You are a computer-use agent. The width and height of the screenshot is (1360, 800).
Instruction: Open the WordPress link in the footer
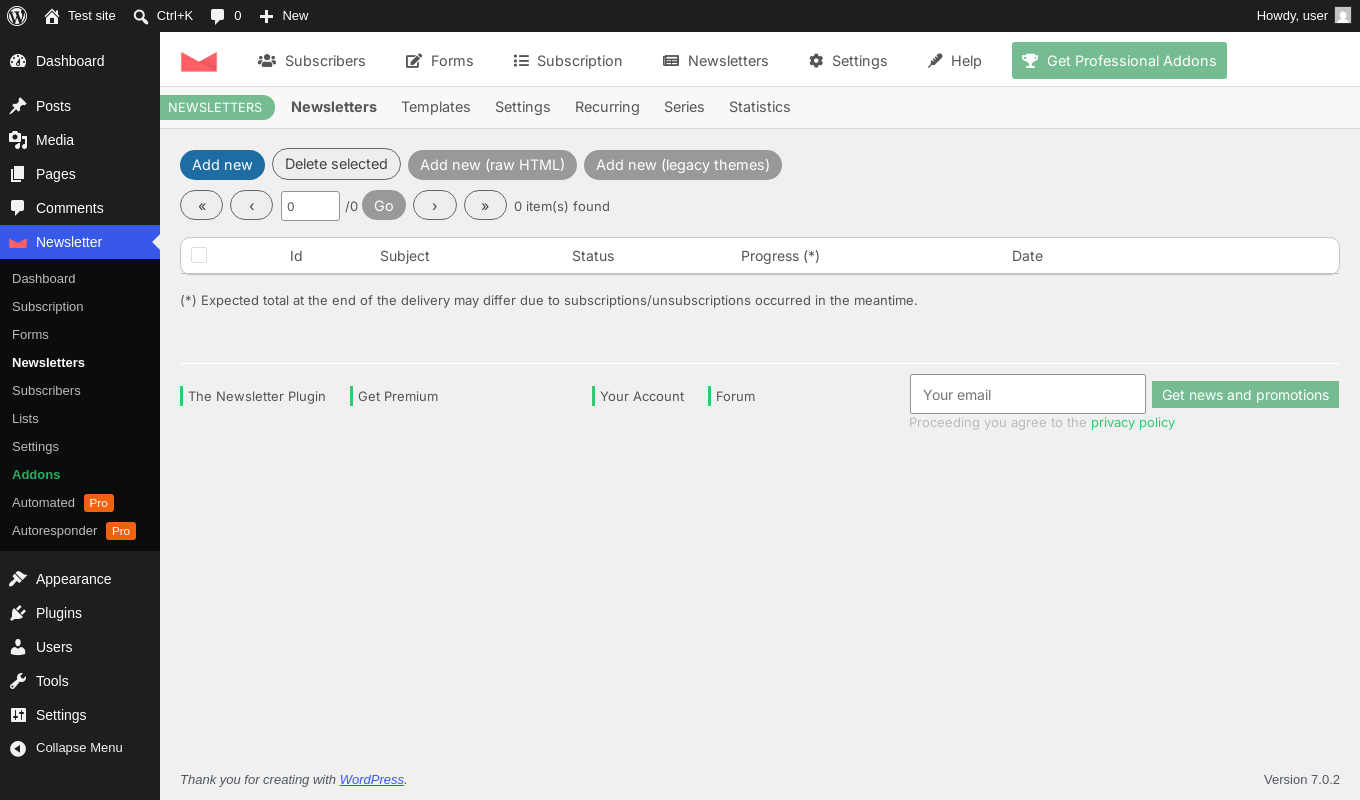pyautogui.click(x=372, y=780)
